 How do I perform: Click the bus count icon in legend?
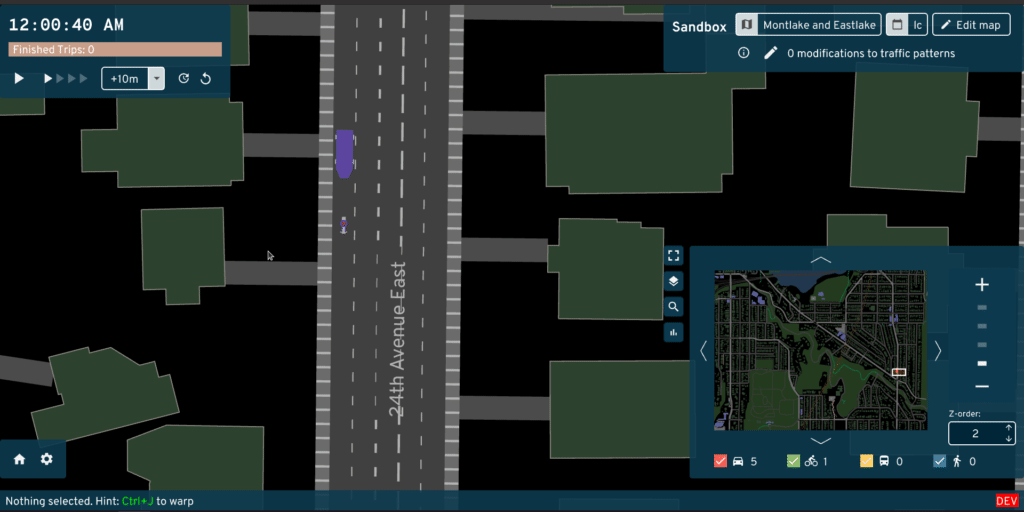[x=884, y=462]
